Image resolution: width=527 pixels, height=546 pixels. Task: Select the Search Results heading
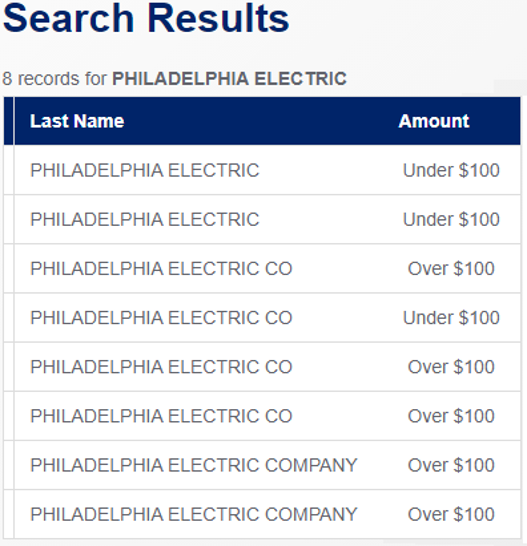pos(146,18)
